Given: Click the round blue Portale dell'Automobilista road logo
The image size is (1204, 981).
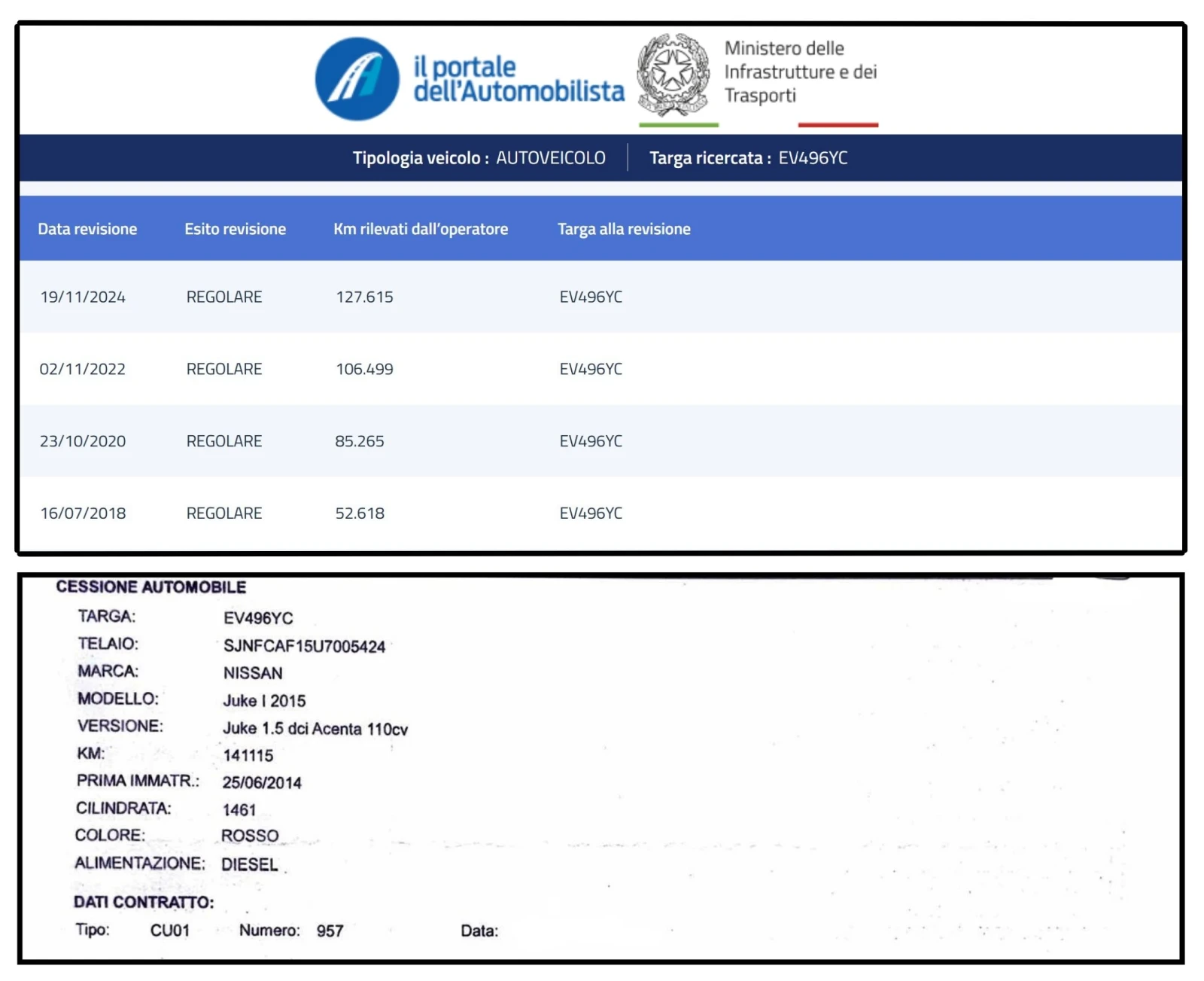Looking at the screenshot, I should tap(357, 78).
